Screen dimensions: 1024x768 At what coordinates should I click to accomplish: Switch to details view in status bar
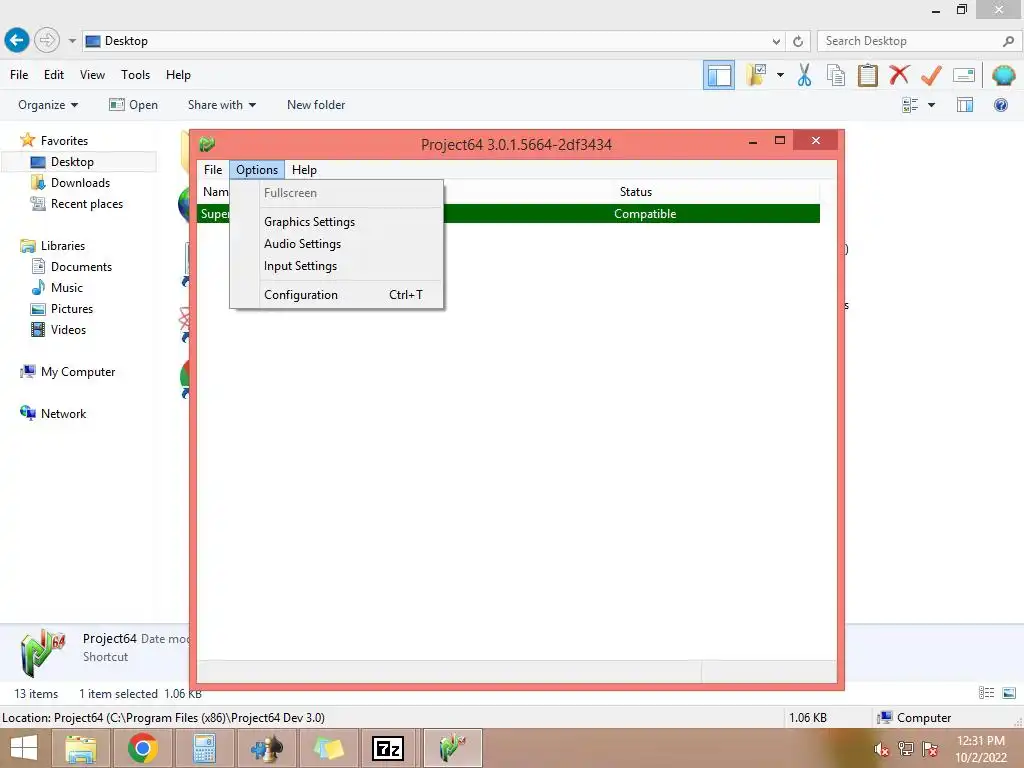pos(986,693)
